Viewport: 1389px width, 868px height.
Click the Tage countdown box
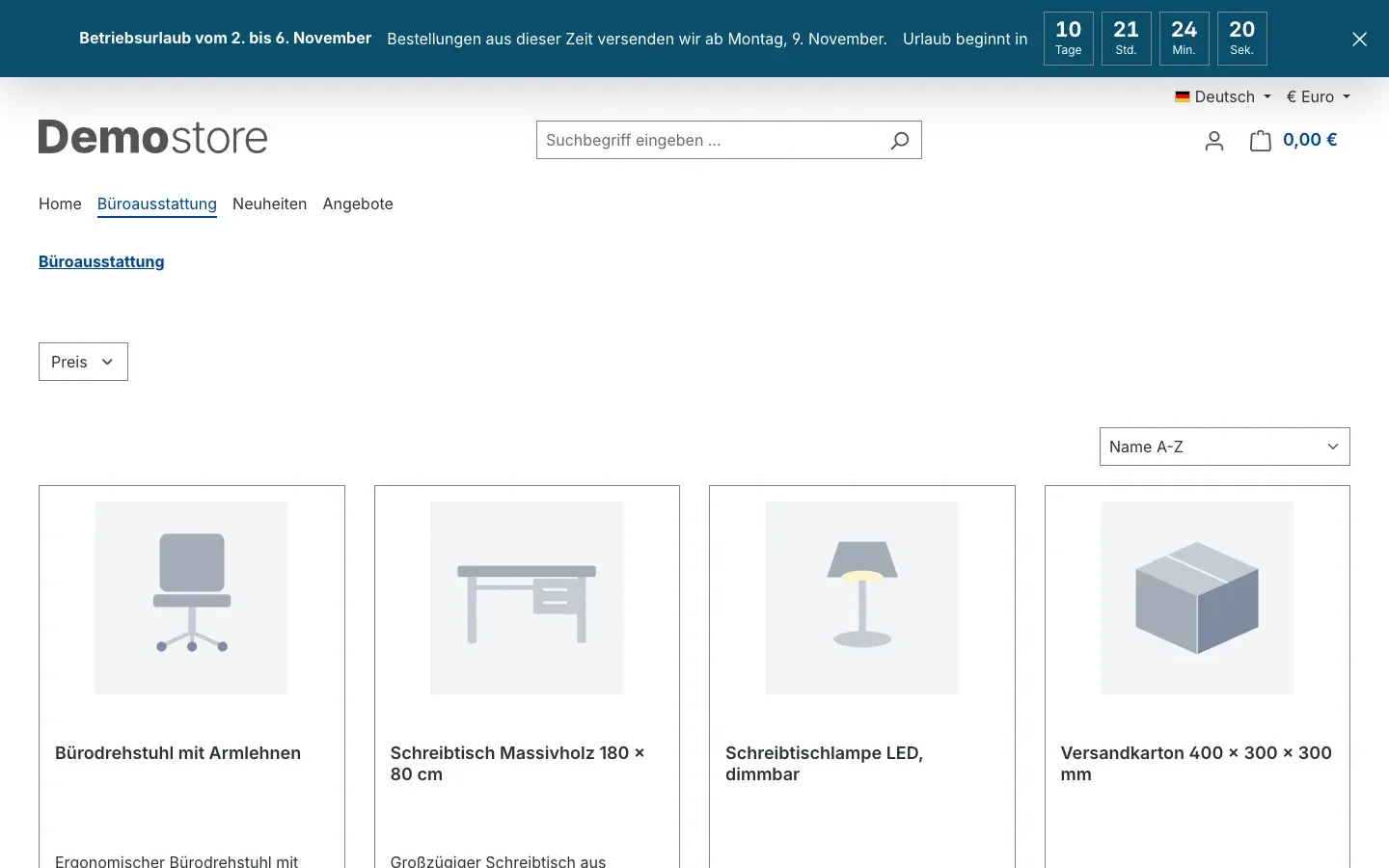click(x=1069, y=39)
